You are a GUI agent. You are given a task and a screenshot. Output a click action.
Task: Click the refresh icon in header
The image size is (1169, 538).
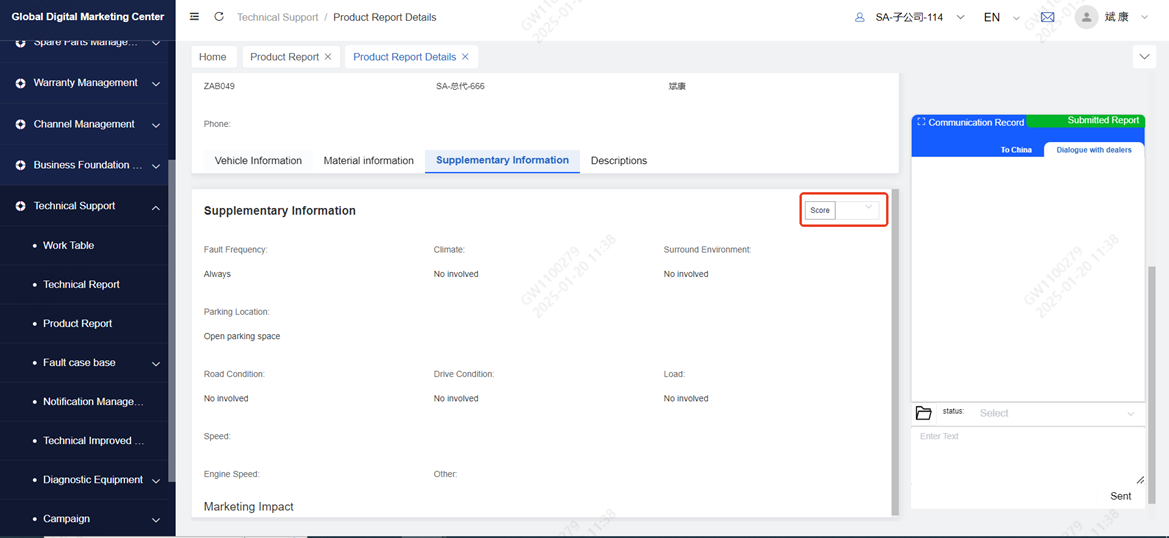219,17
